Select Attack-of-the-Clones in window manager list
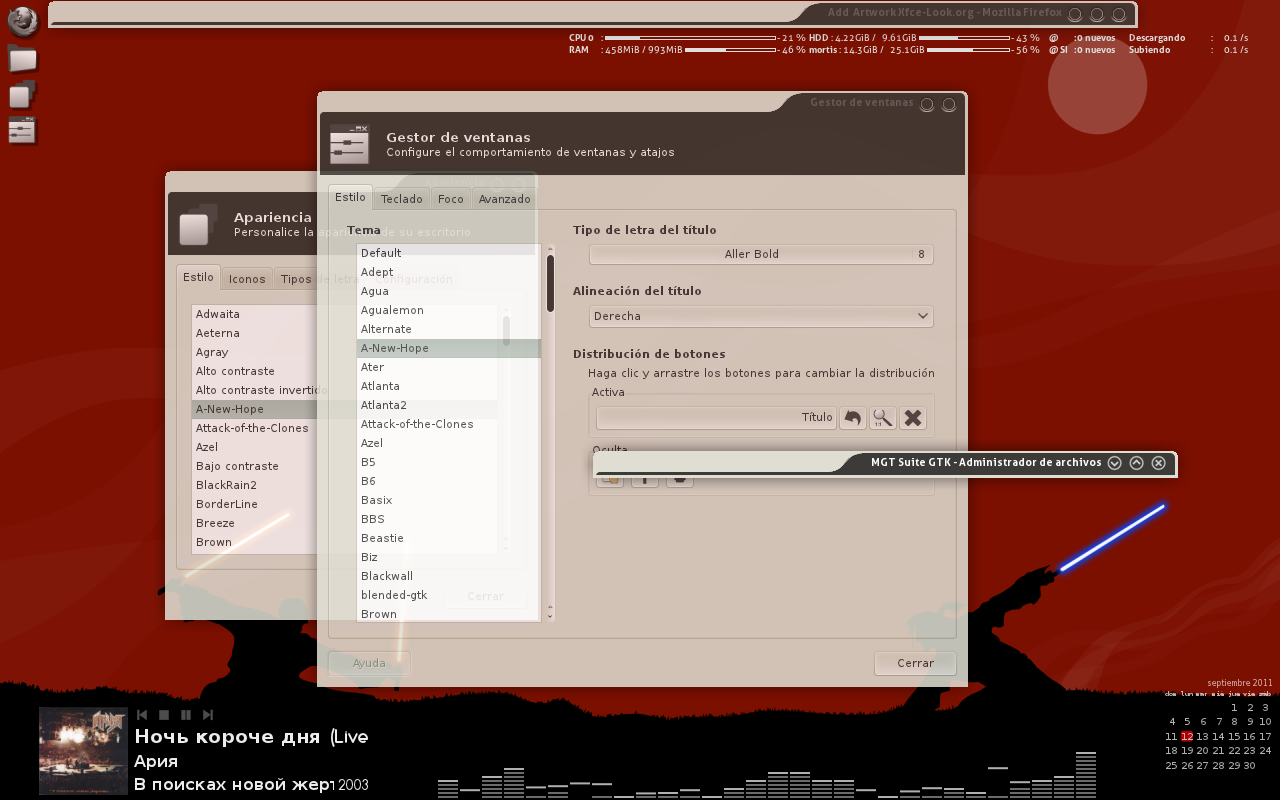1280x800 pixels. click(x=448, y=424)
